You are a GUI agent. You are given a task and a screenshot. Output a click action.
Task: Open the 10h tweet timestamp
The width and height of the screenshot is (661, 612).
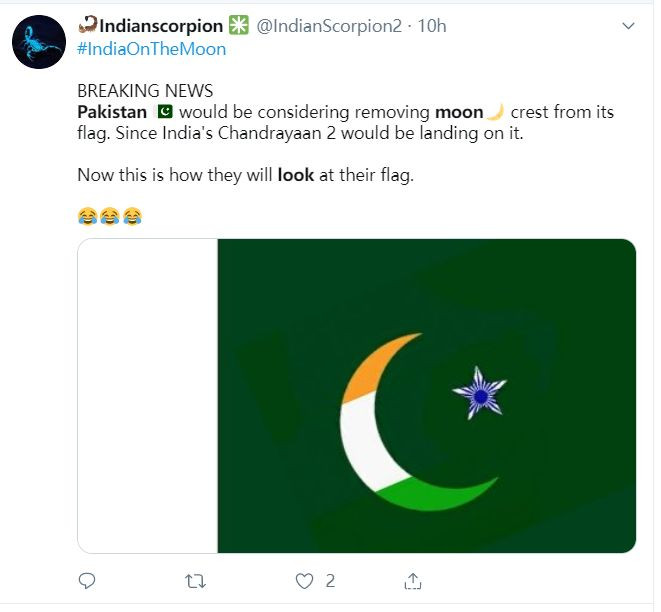tap(432, 26)
